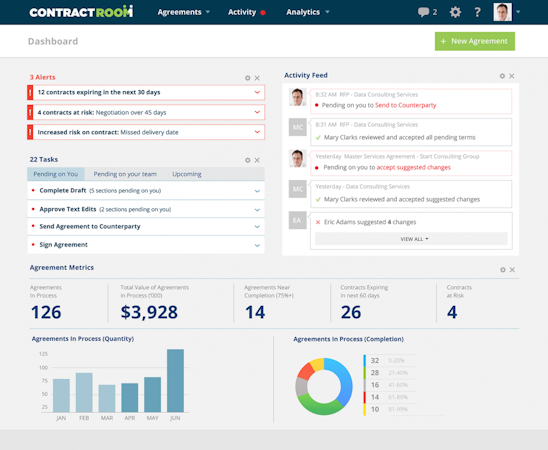Click the red X by Eric Adams suggestion
The height and width of the screenshot is (450, 548).
[x=318, y=222]
